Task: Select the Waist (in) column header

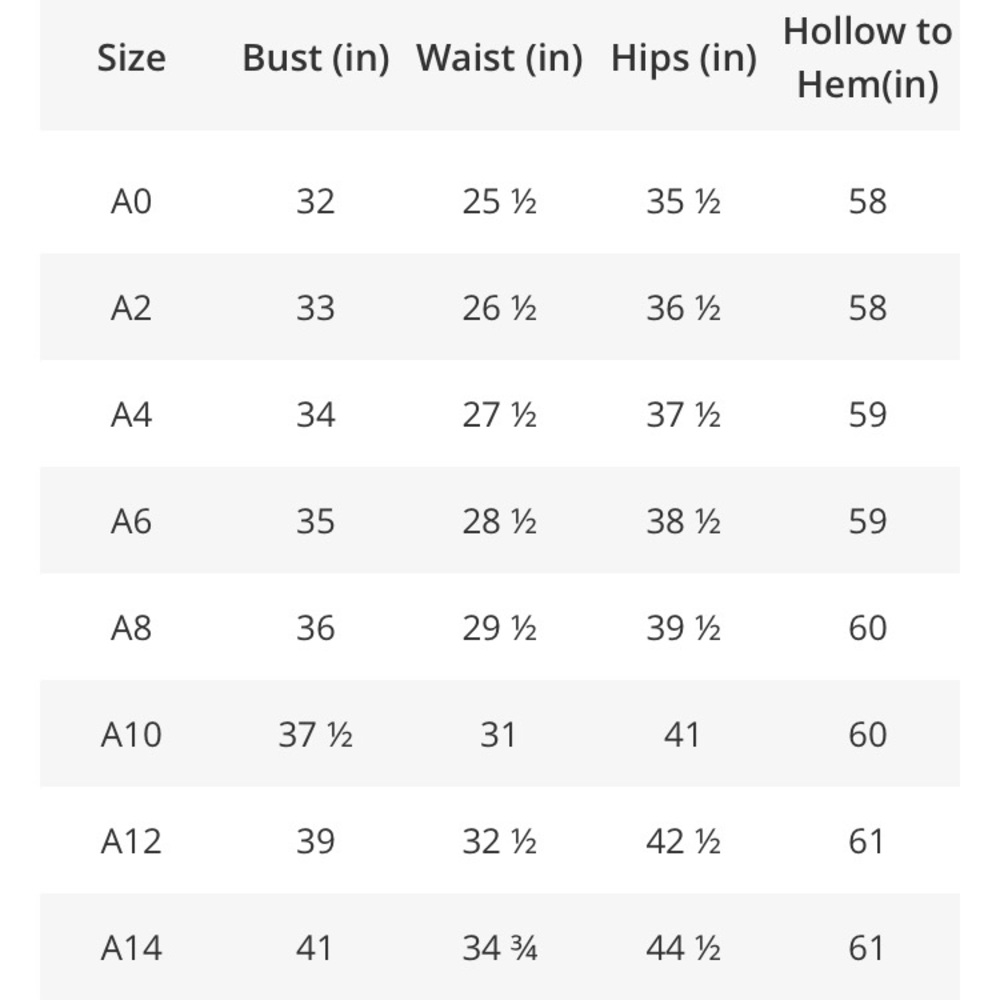Action: pos(499,58)
